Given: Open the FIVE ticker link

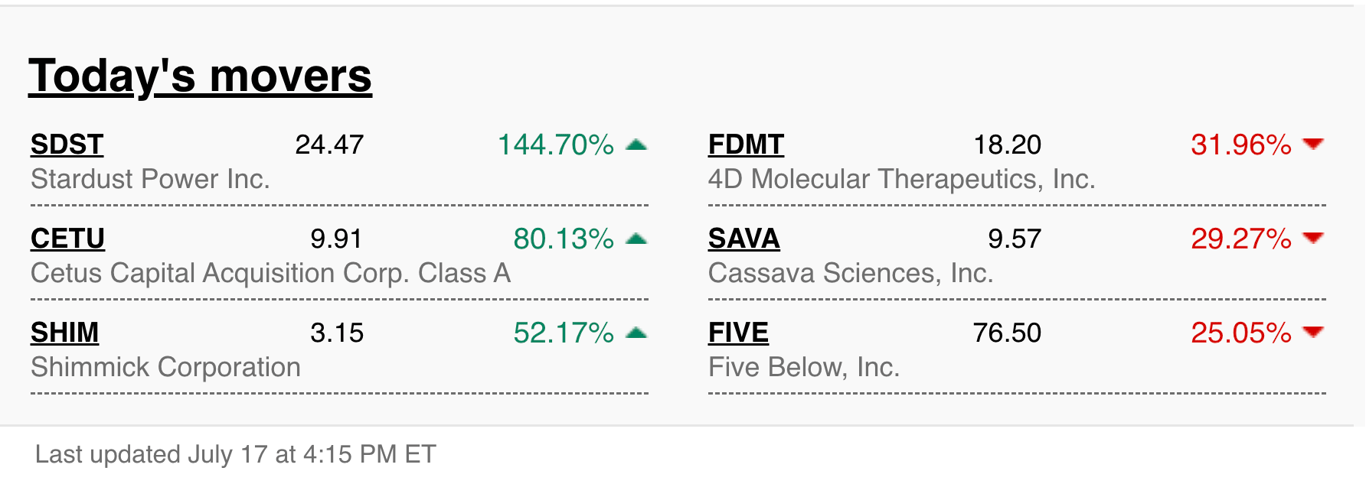Looking at the screenshot, I should (x=738, y=332).
